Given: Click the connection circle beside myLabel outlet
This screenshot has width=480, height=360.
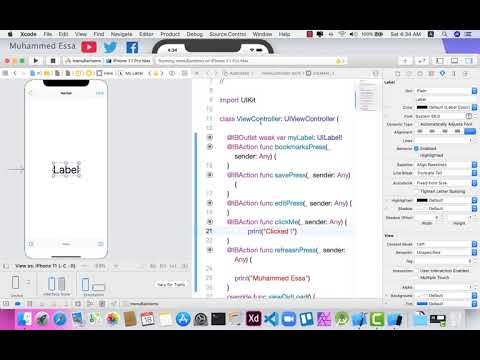Looking at the screenshot, I should pyautogui.click(x=210, y=137).
